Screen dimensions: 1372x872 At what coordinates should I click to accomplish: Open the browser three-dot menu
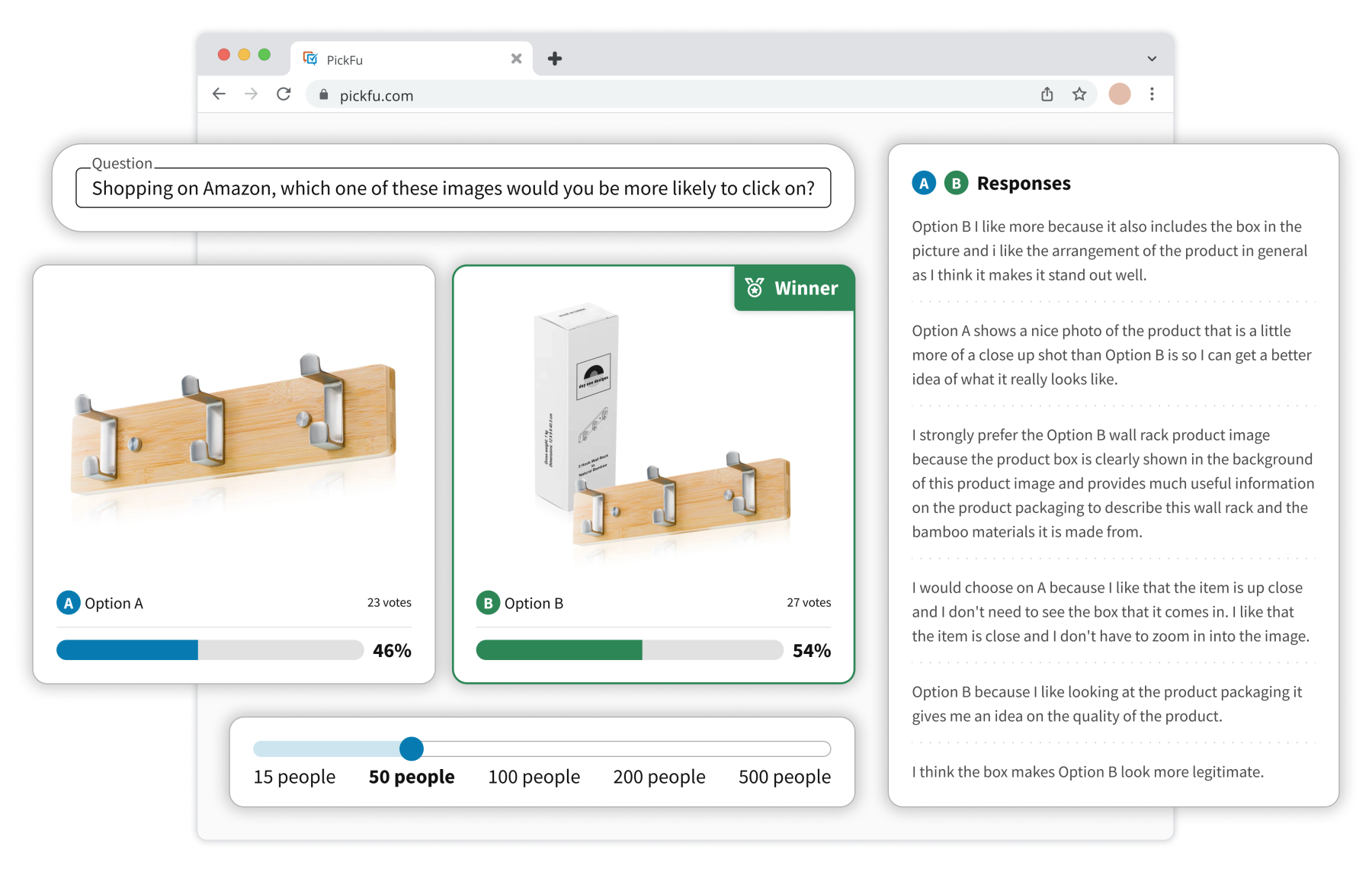(1152, 95)
